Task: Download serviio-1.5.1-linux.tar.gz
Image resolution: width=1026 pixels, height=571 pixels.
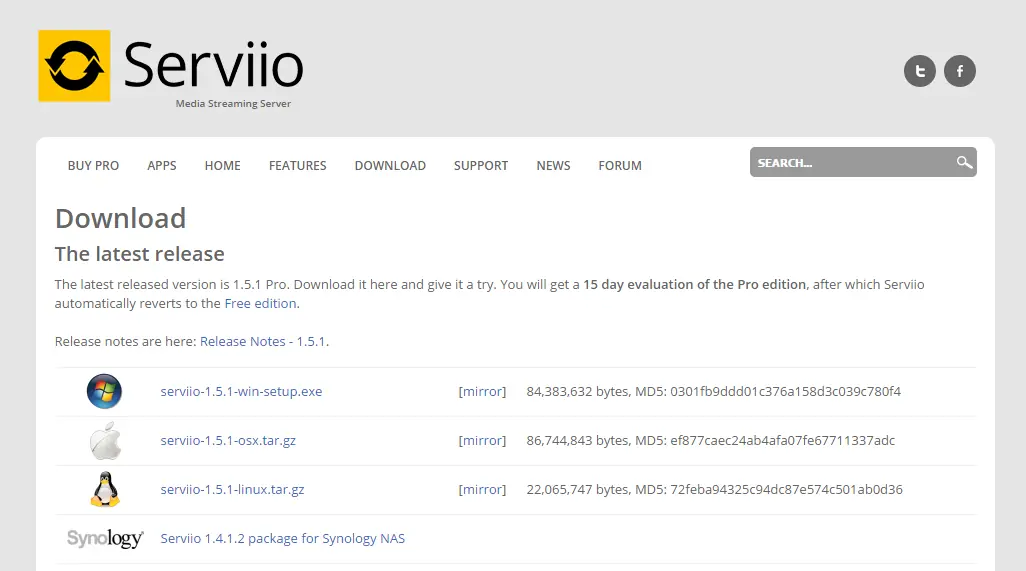Action: click(232, 489)
